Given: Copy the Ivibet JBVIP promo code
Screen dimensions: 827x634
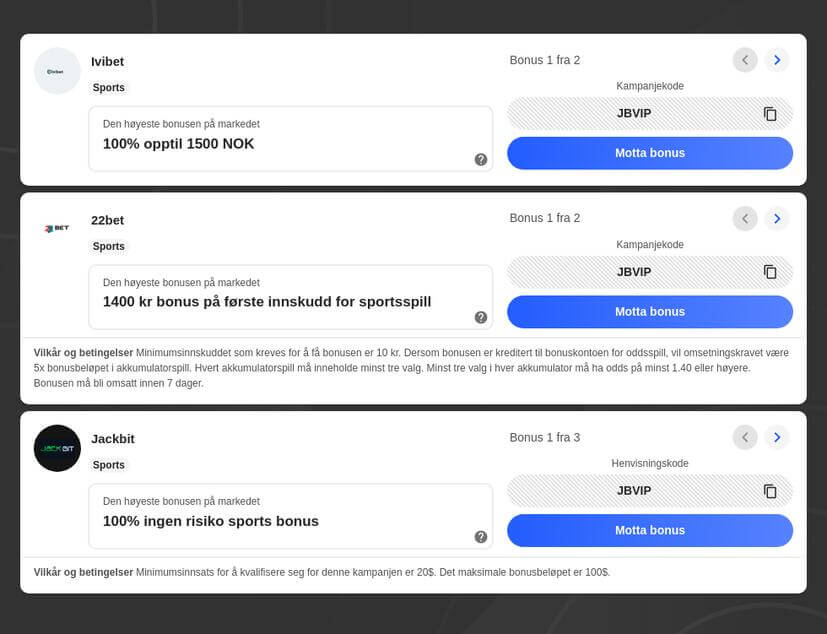Looking at the screenshot, I should point(770,114).
